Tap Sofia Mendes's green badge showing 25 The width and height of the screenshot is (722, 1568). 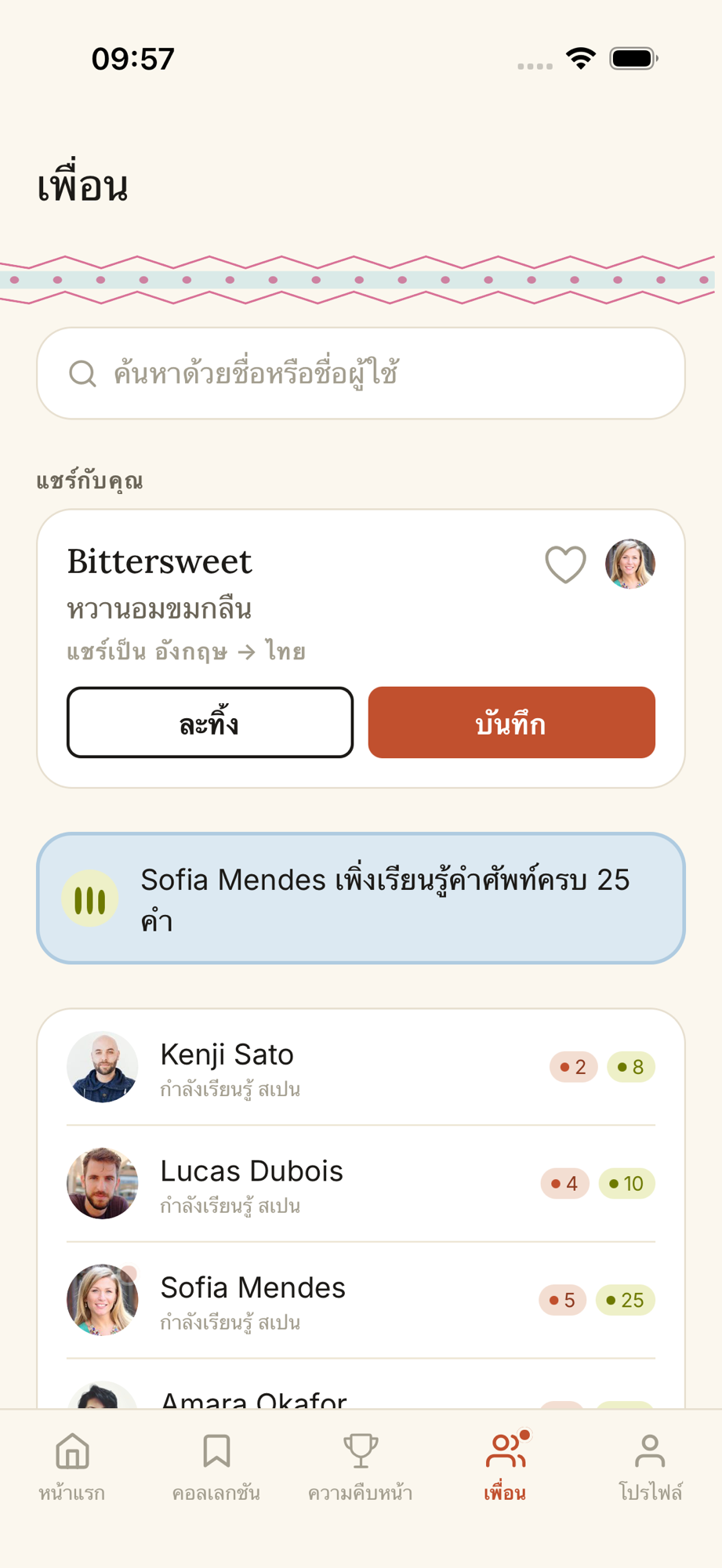click(626, 1300)
